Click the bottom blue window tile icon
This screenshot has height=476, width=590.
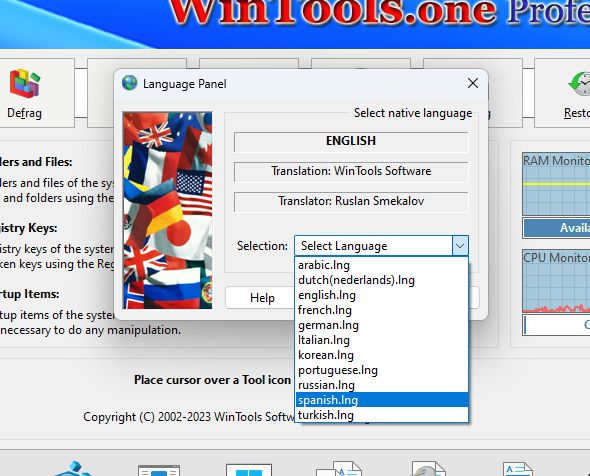pyautogui.click(x=249, y=470)
